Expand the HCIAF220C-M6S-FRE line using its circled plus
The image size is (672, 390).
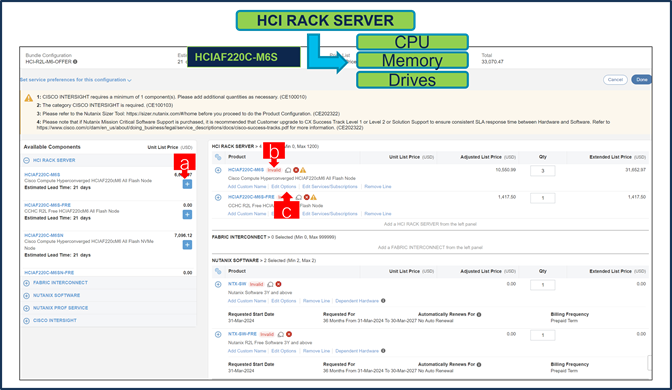click(x=218, y=198)
